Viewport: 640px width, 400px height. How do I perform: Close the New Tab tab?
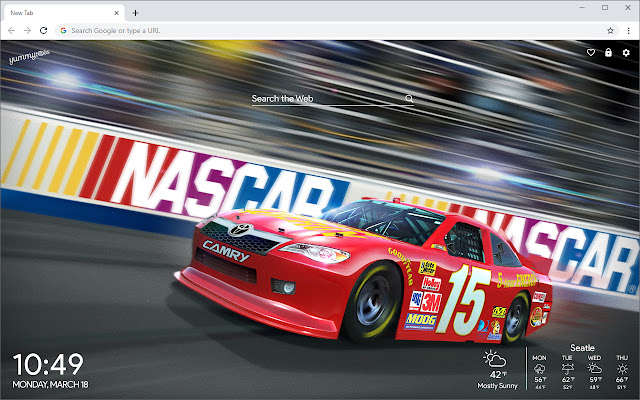point(116,13)
